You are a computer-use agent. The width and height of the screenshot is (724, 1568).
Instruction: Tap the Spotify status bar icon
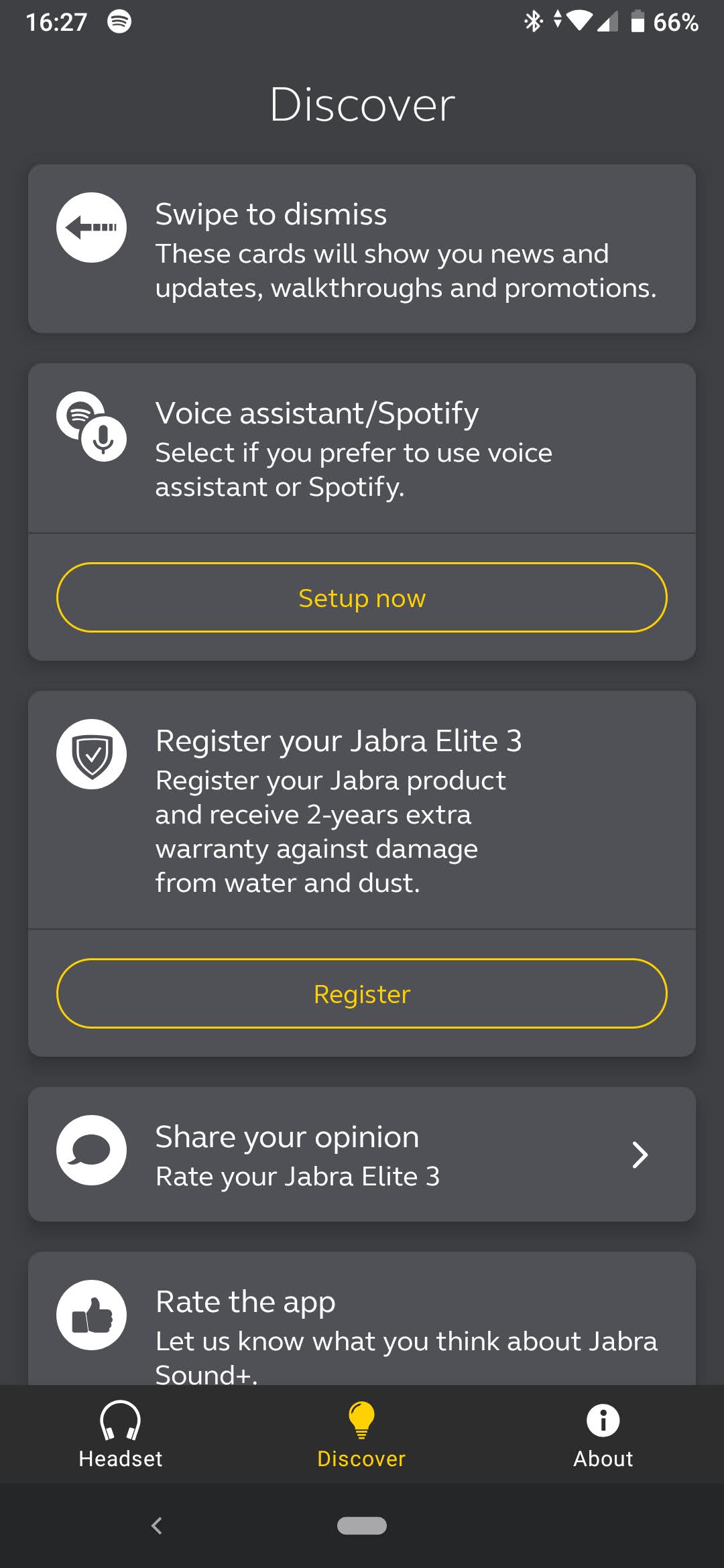point(119,21)
